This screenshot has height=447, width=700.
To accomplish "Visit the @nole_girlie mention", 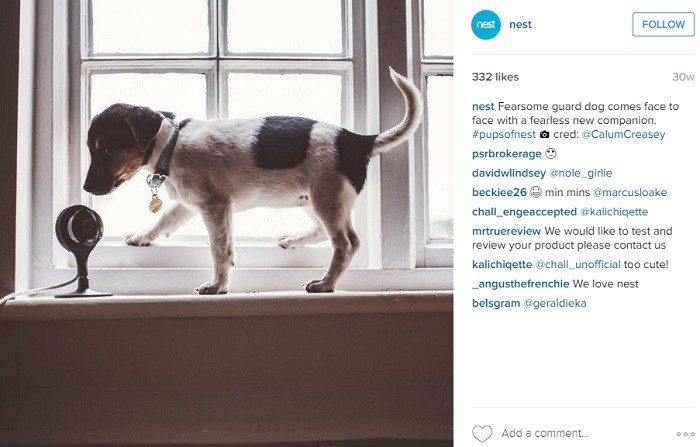I will coord(580,173).
